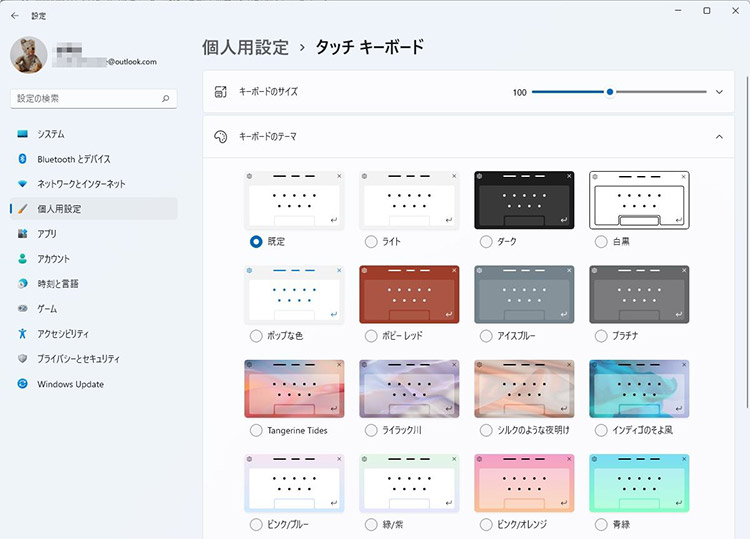The height and width of the screenshot is (539, 750).
Task: Click the Network and internet icon
Action: (22, 184)
